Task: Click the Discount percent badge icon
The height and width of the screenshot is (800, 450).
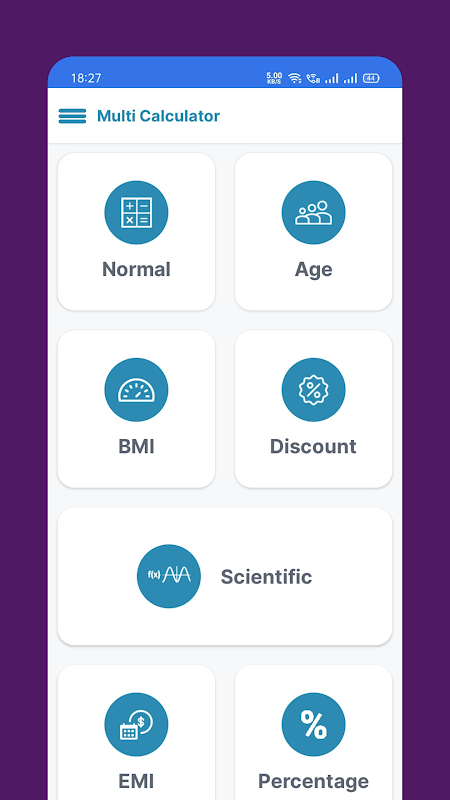Action: click(313, 390)
